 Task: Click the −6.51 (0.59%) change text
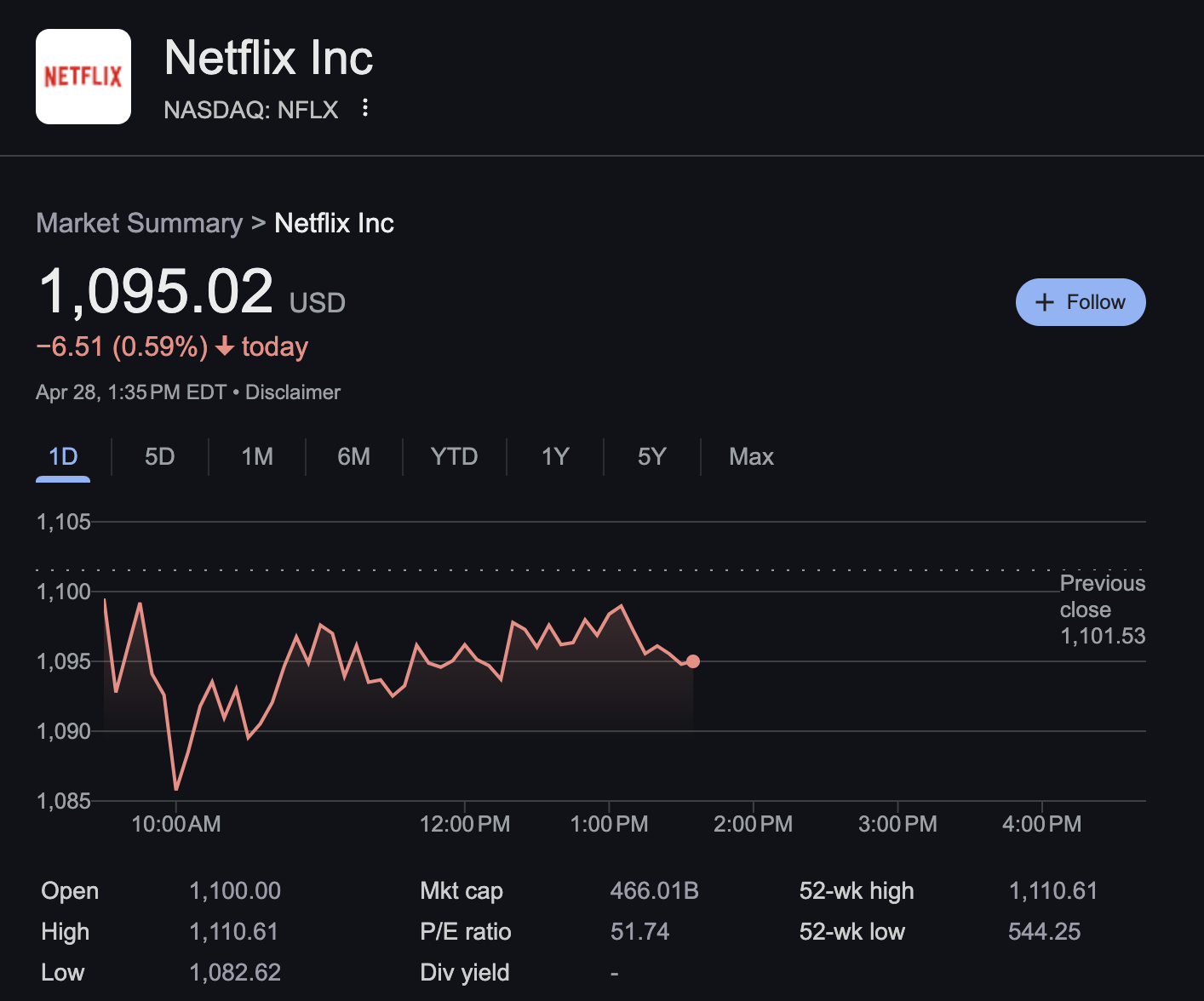pos(122,346)
